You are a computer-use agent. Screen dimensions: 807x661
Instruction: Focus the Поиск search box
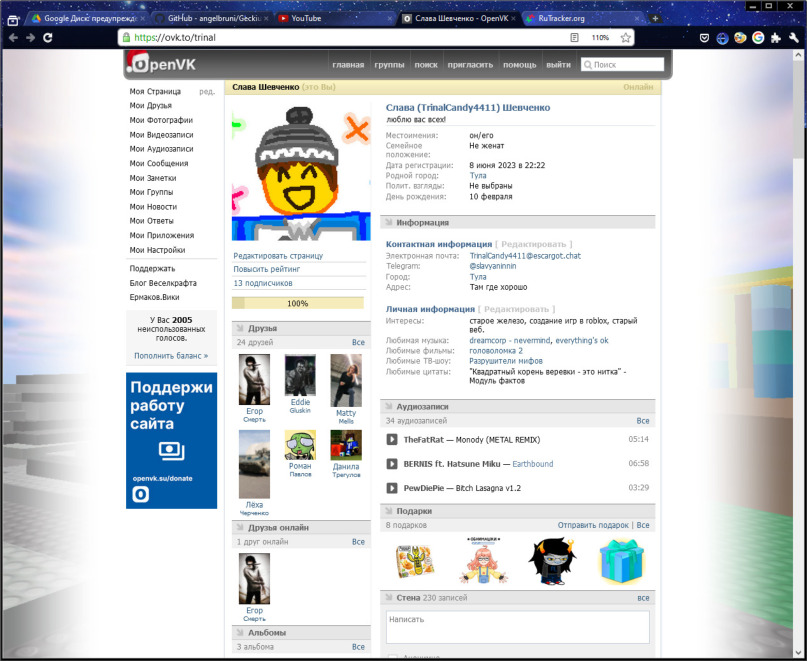click(x=622, y=65)
